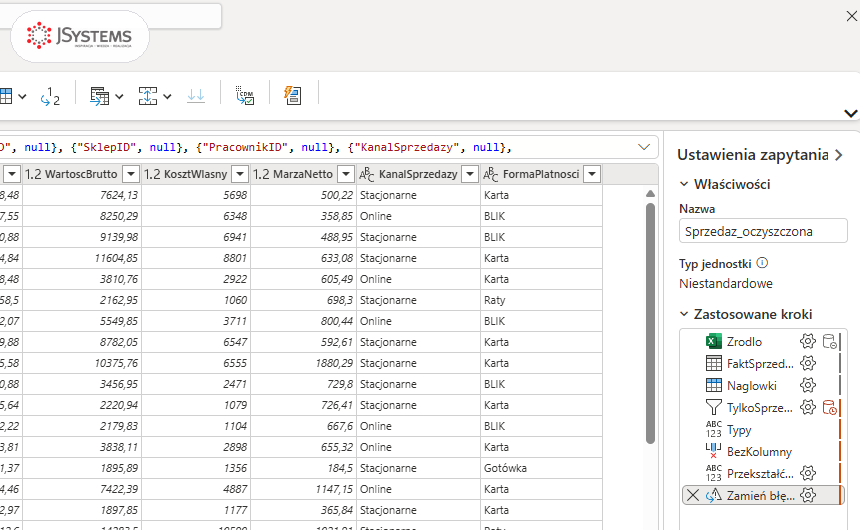This screenshot has width=860, height=530.
Task: Expand the ribbon with bottom-right chevron
Action: pos(851,114)
